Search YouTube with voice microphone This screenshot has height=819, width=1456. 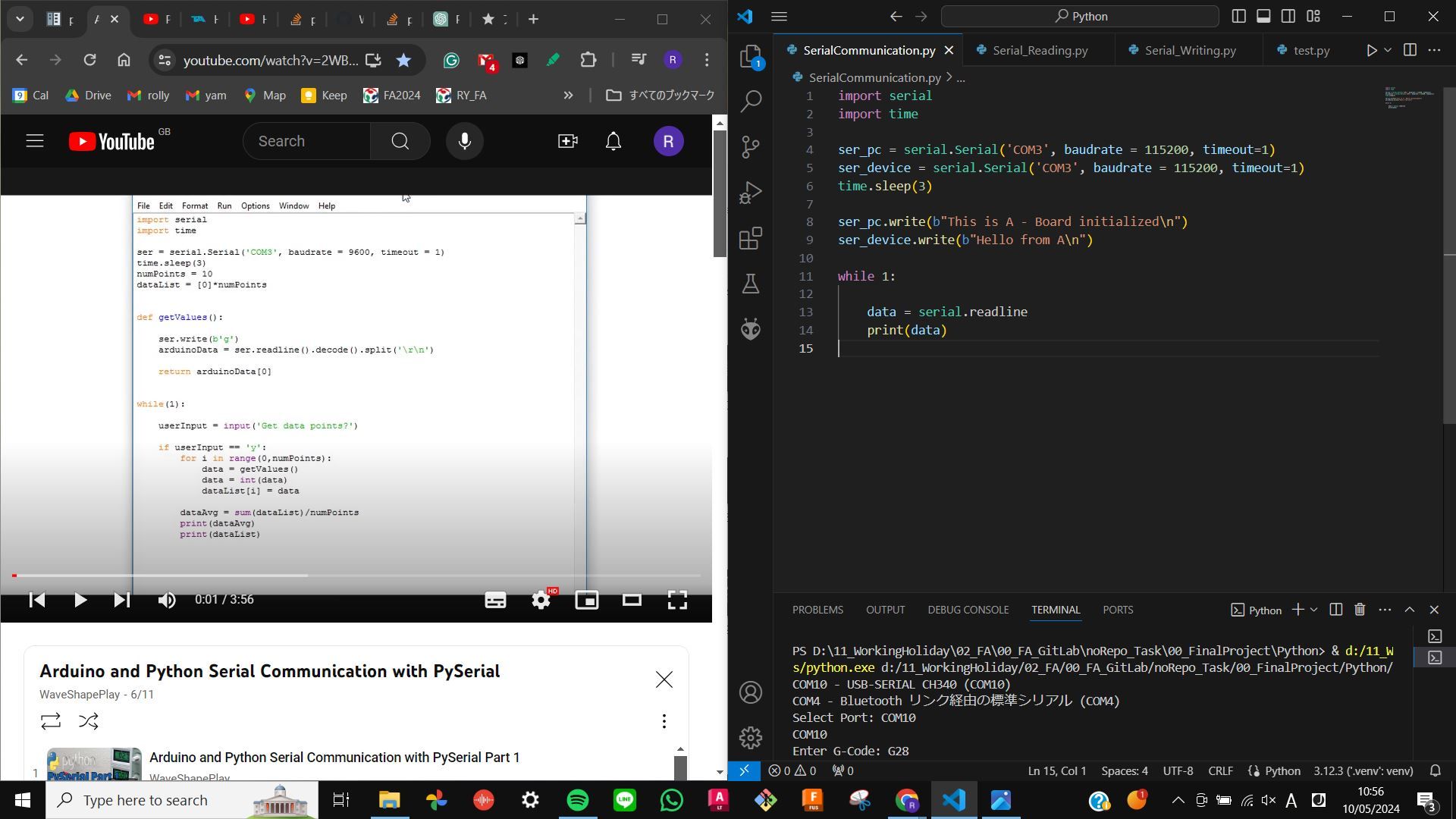click(465, 141)
